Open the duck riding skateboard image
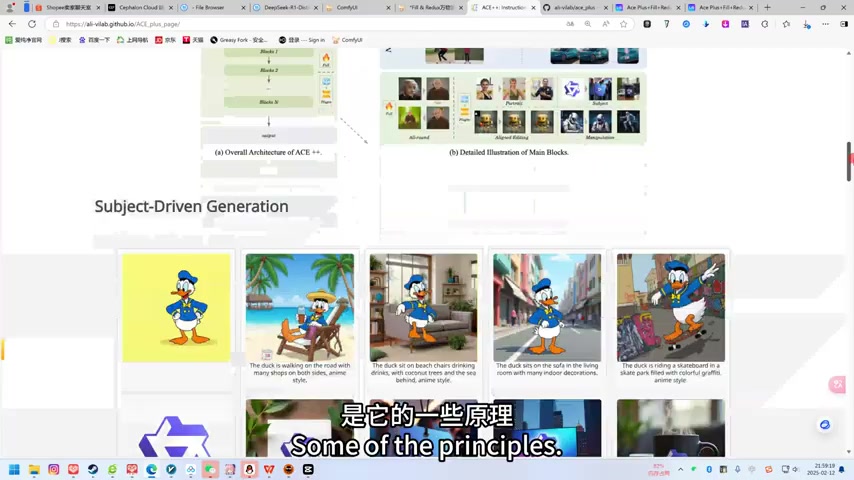Viewport: 854px width, 480px height. click(671, 307)
